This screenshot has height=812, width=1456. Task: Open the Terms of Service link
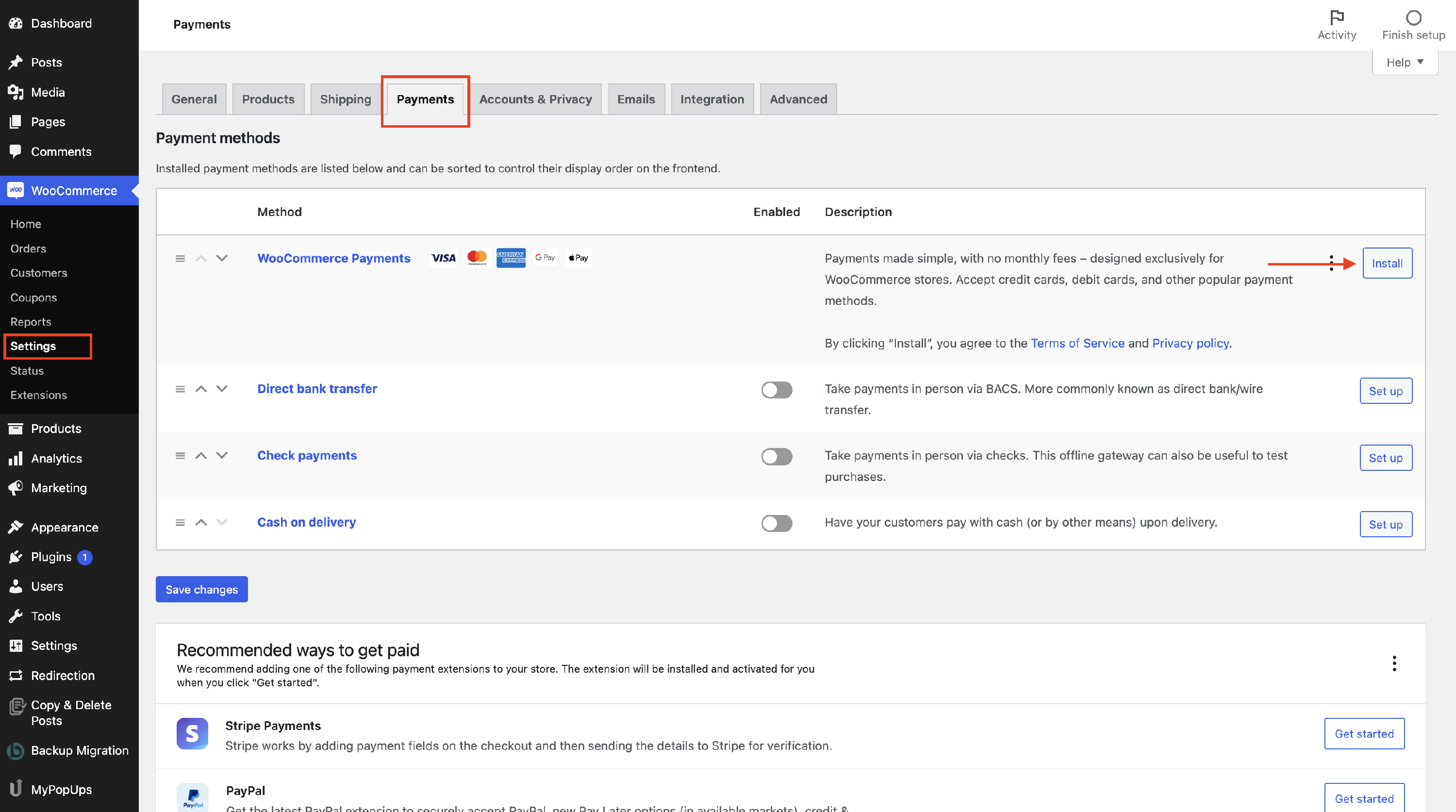(1077, 343)
